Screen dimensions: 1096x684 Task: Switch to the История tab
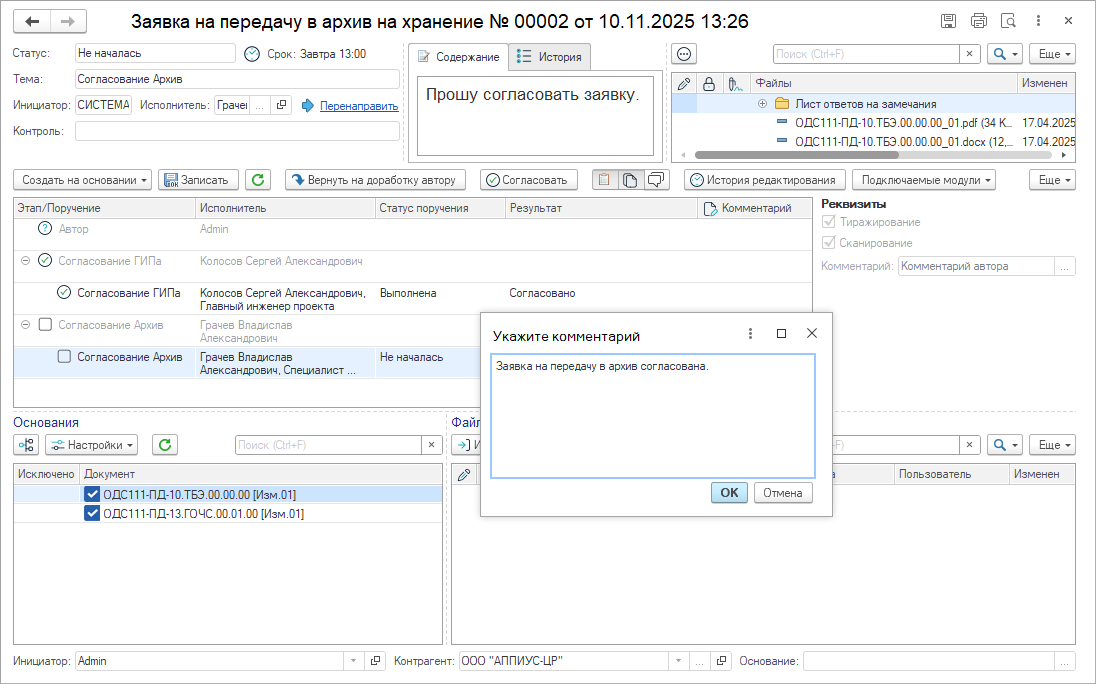point(549,57)
